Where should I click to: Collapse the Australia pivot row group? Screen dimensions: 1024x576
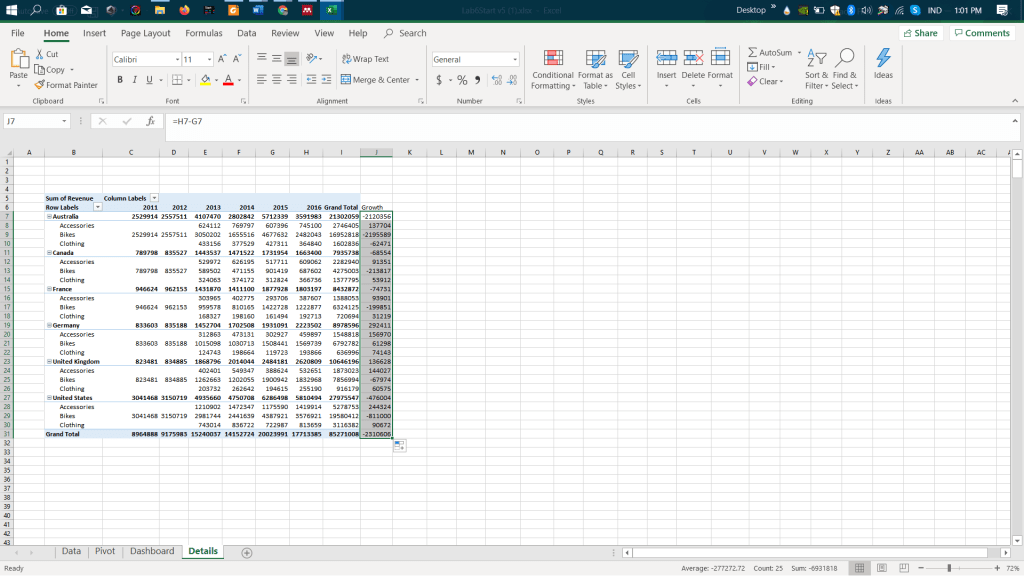point(48,216)
